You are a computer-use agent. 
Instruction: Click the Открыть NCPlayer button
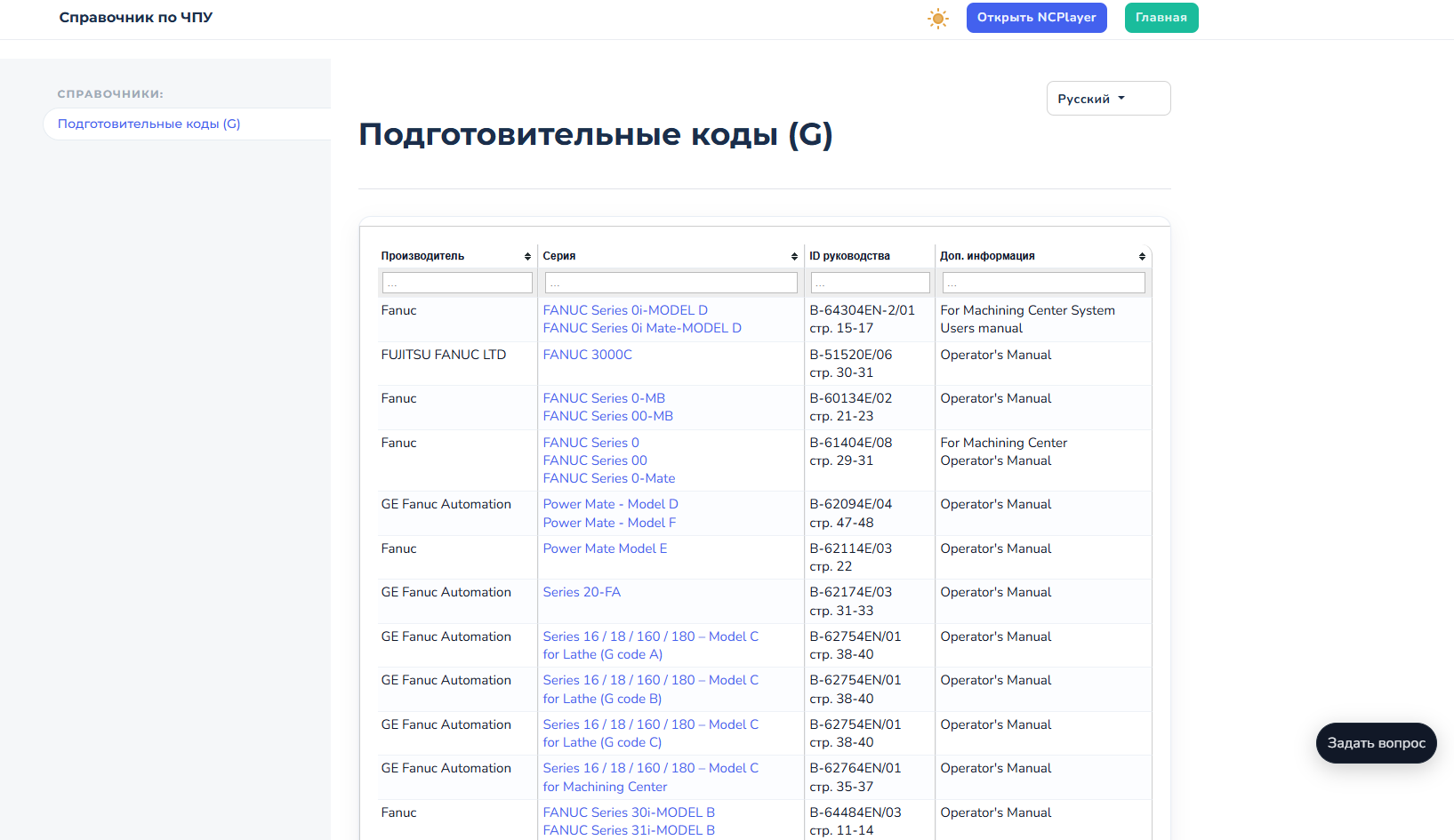pos(1036,18)
